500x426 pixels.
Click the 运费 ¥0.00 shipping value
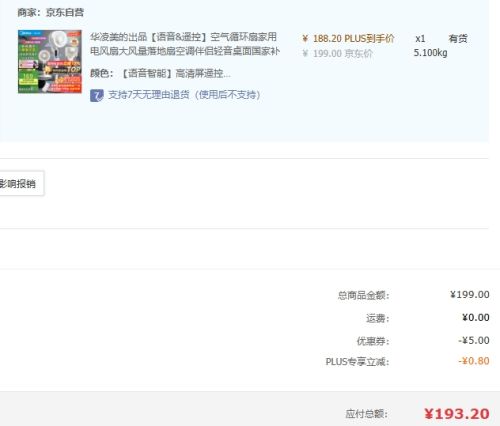click(476, 317)
